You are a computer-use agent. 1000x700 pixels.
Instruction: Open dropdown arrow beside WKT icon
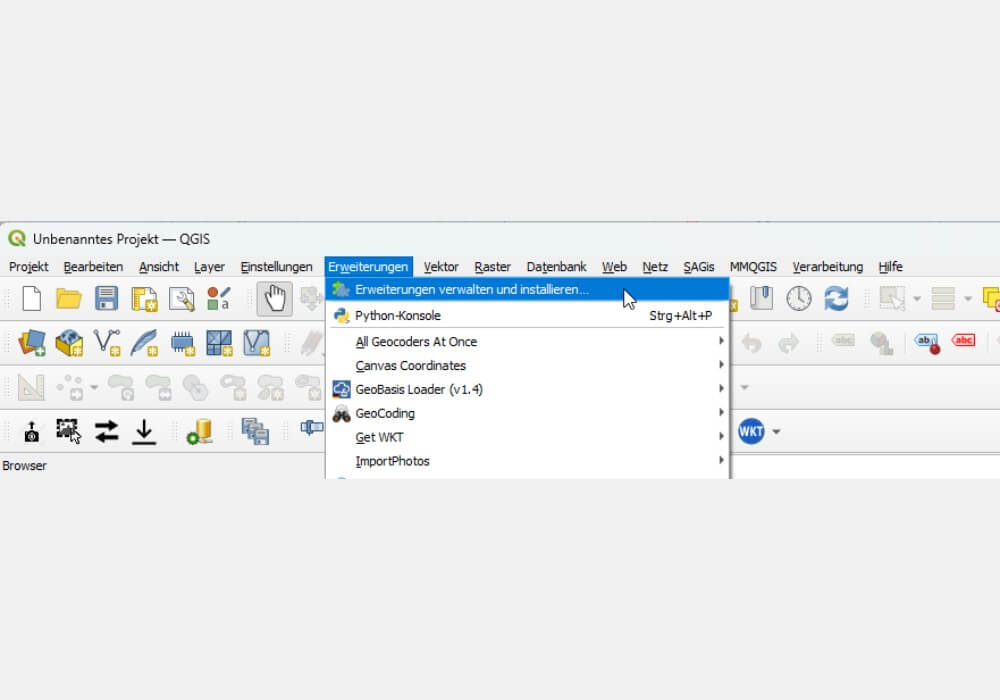[776, 432]
